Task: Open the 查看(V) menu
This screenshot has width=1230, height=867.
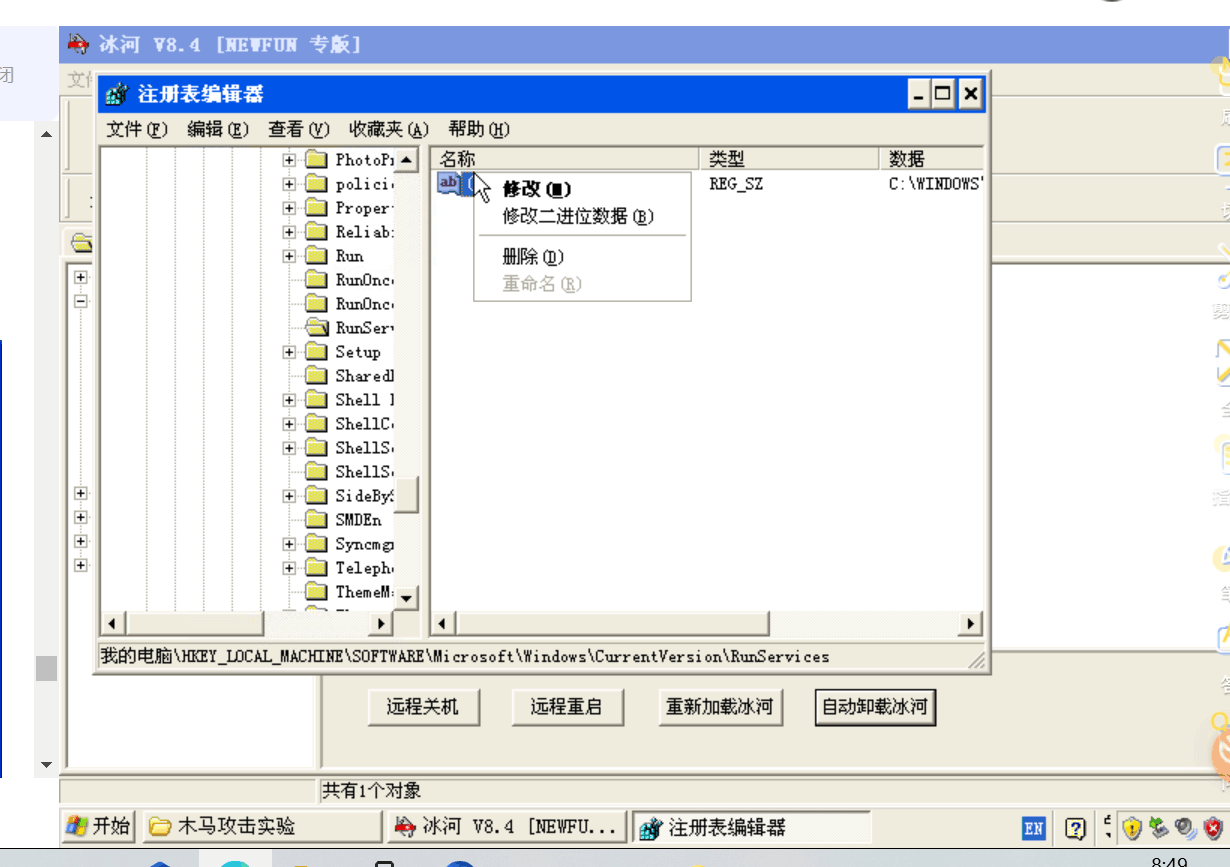Action: point(298,129)
